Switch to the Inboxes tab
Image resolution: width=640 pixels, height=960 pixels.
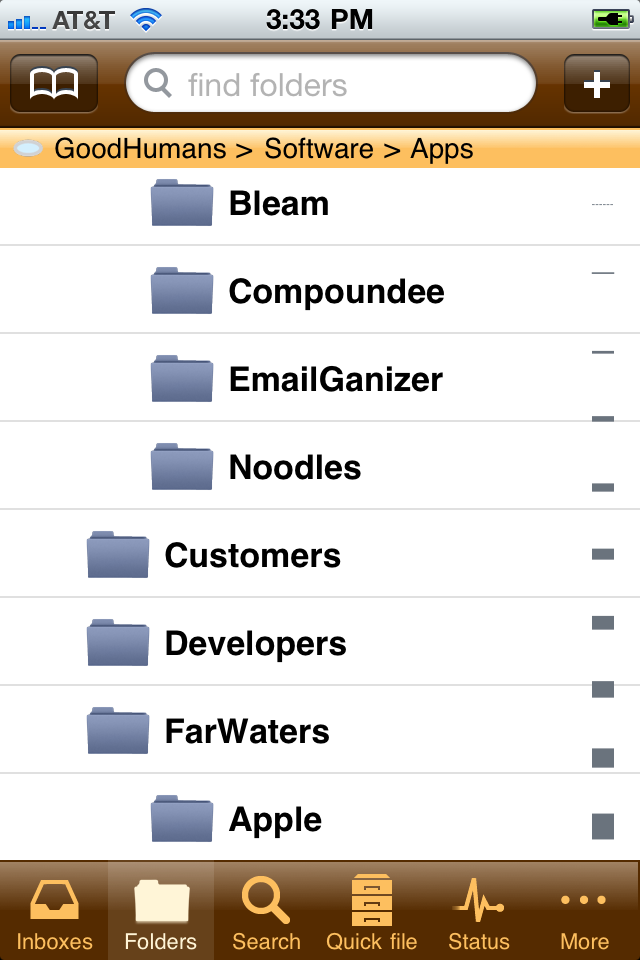click(54, 912)
